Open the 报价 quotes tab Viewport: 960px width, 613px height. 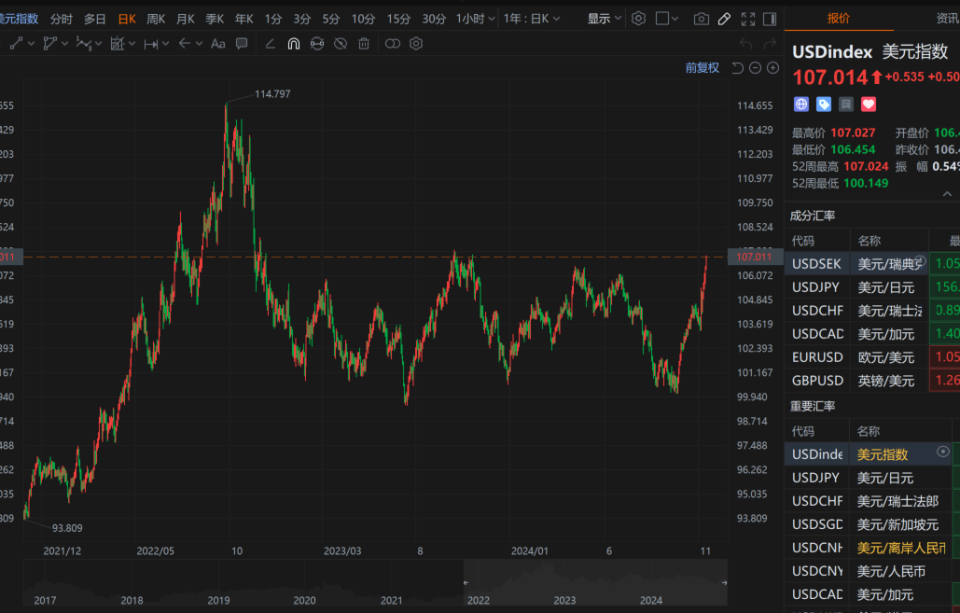[x=838, y=18]
